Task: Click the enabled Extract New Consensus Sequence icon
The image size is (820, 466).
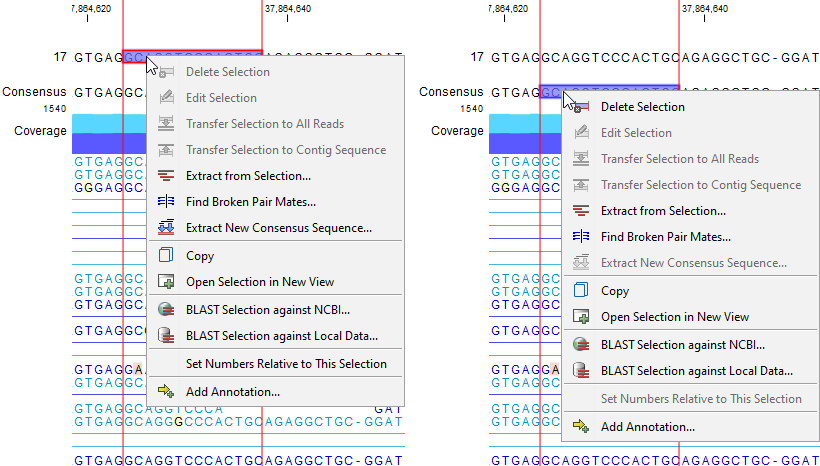Action: point(167,228)
